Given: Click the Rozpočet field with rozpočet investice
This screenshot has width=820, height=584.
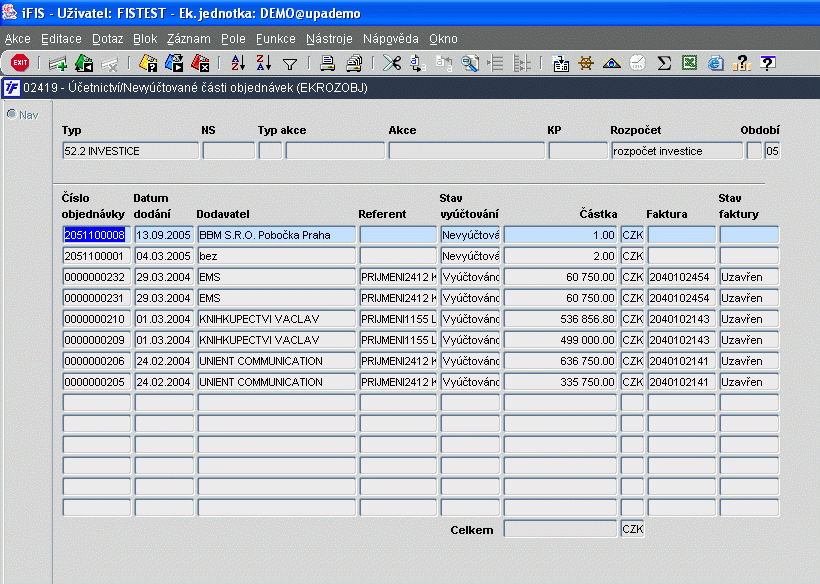Looking at the screenshot, I should [676, 151].
